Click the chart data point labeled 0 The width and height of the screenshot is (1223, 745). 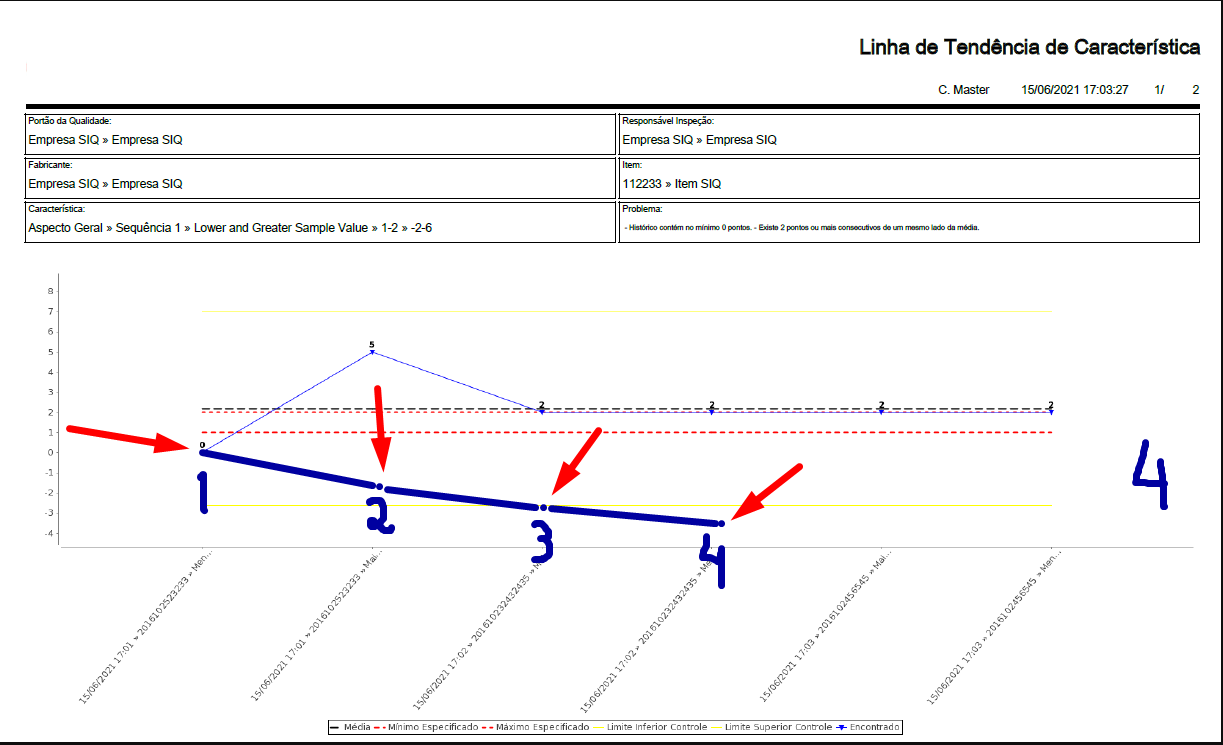click(x=202, y=451)
